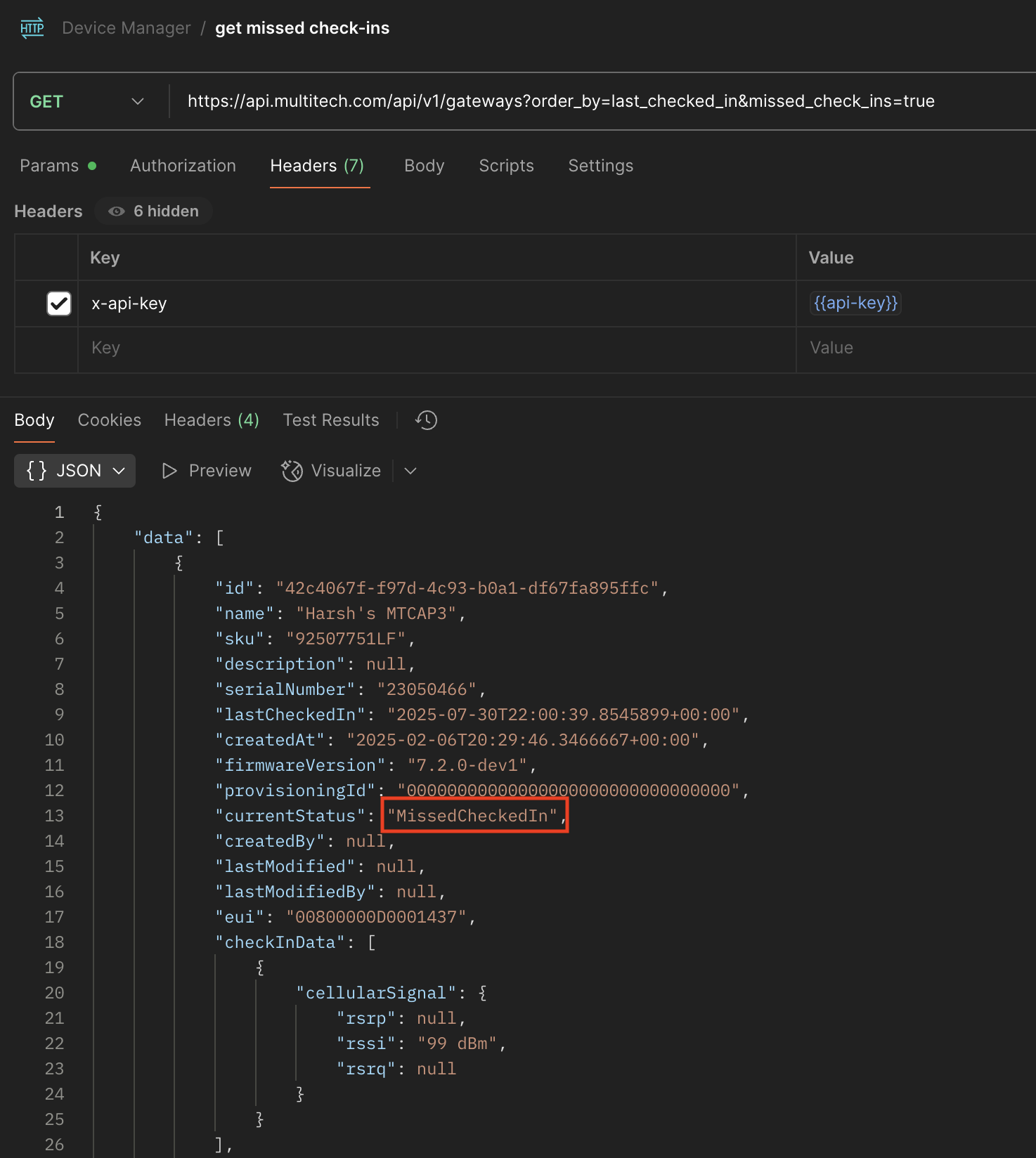Click the rssi value "99 dBm"
Screen dimensions: 1036x1158
[x=458, y=1043]
